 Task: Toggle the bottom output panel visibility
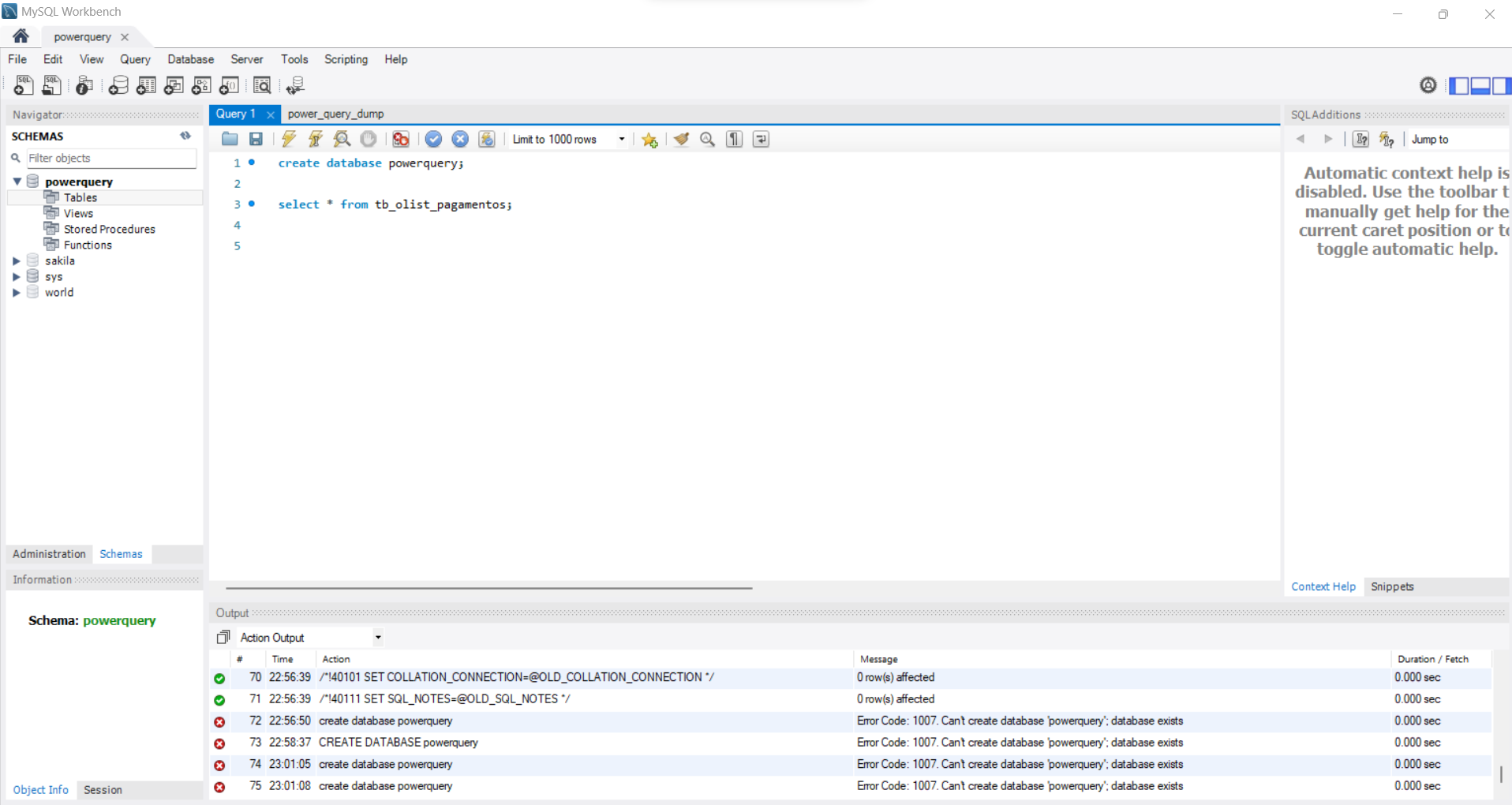coord(1480,85)
